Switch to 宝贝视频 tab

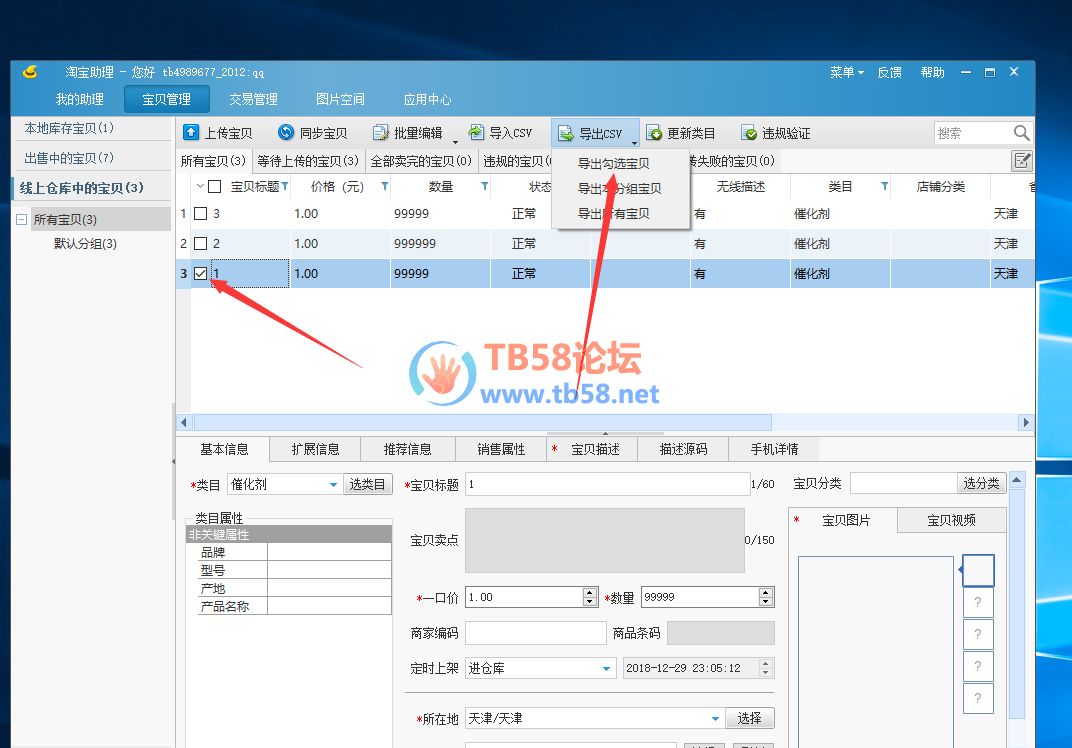point(951,520)
